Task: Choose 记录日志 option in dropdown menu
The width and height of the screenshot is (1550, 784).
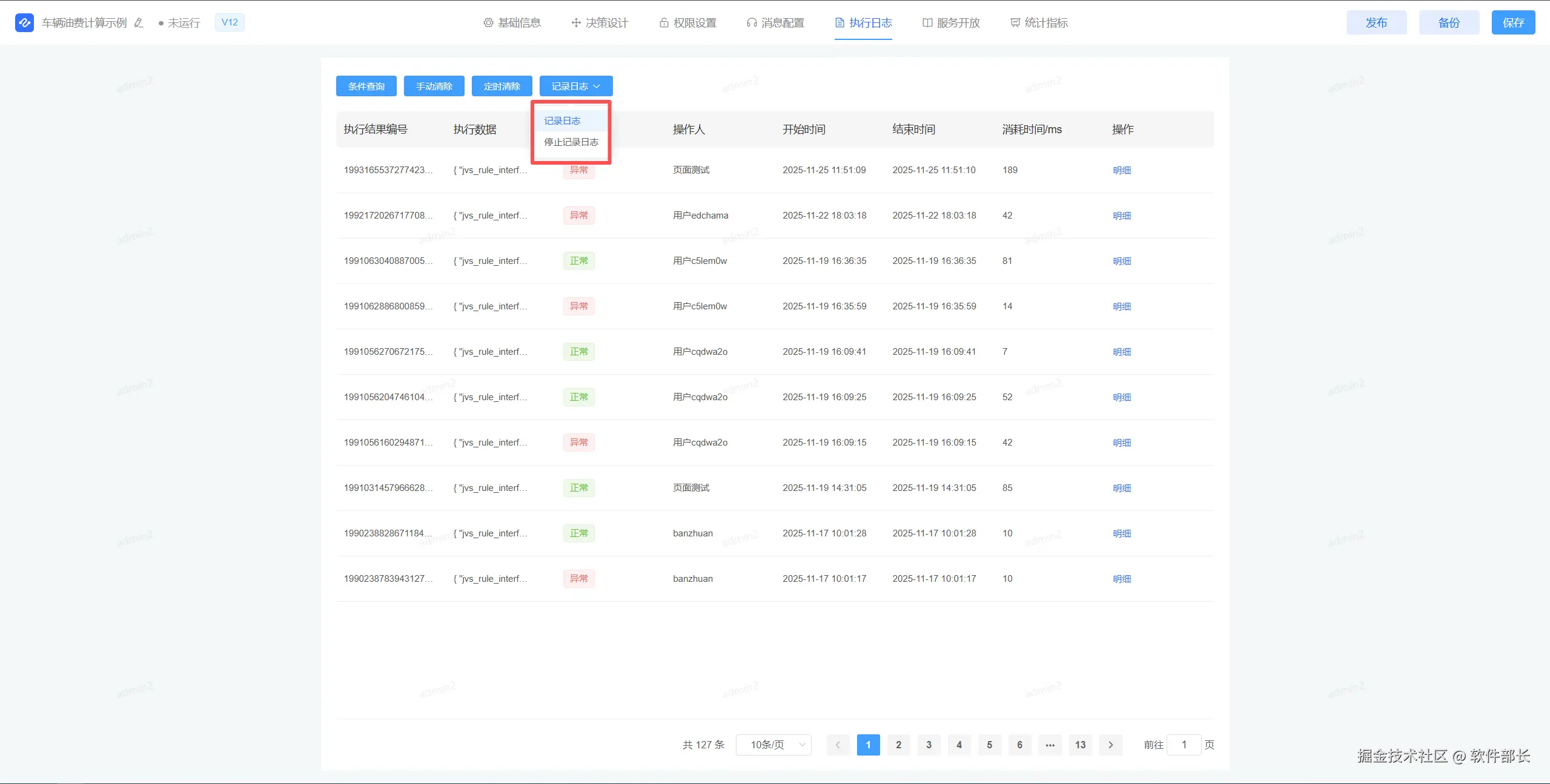Action: pos(562,121)
